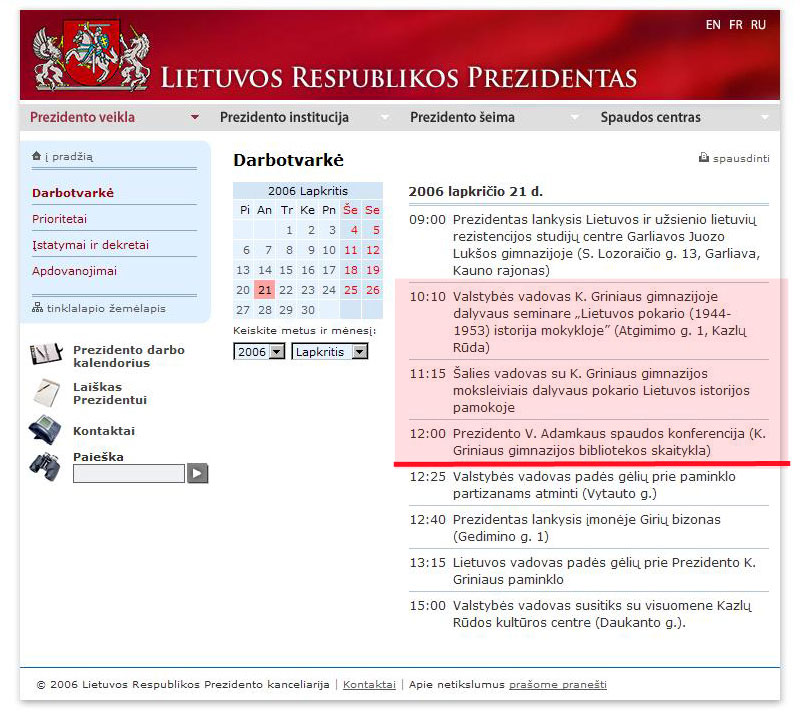The height and width of the screenshot is (726, 800).
Task: Click the notepad letter icon
Action: (46, 392)
